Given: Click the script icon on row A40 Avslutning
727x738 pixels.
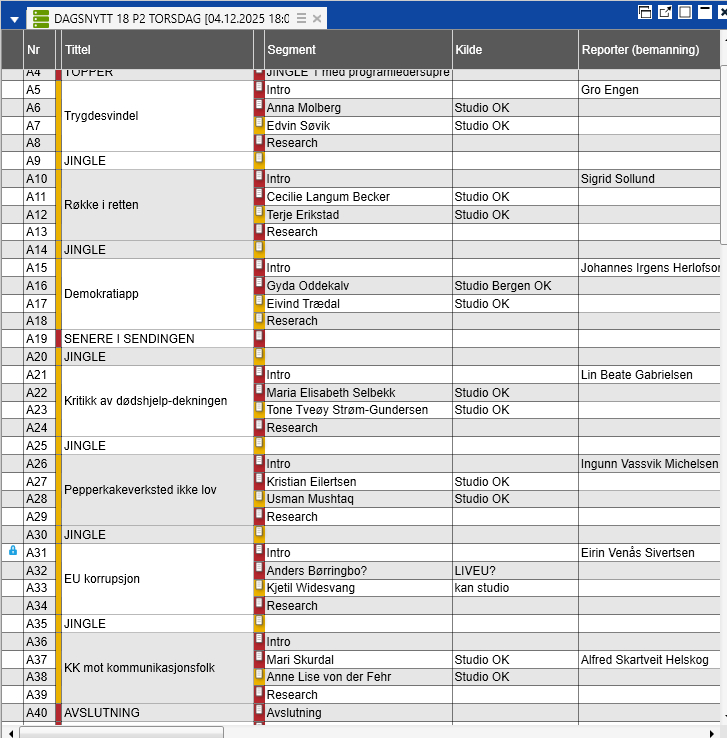Looking at the screenshot, I should [259, 712].
